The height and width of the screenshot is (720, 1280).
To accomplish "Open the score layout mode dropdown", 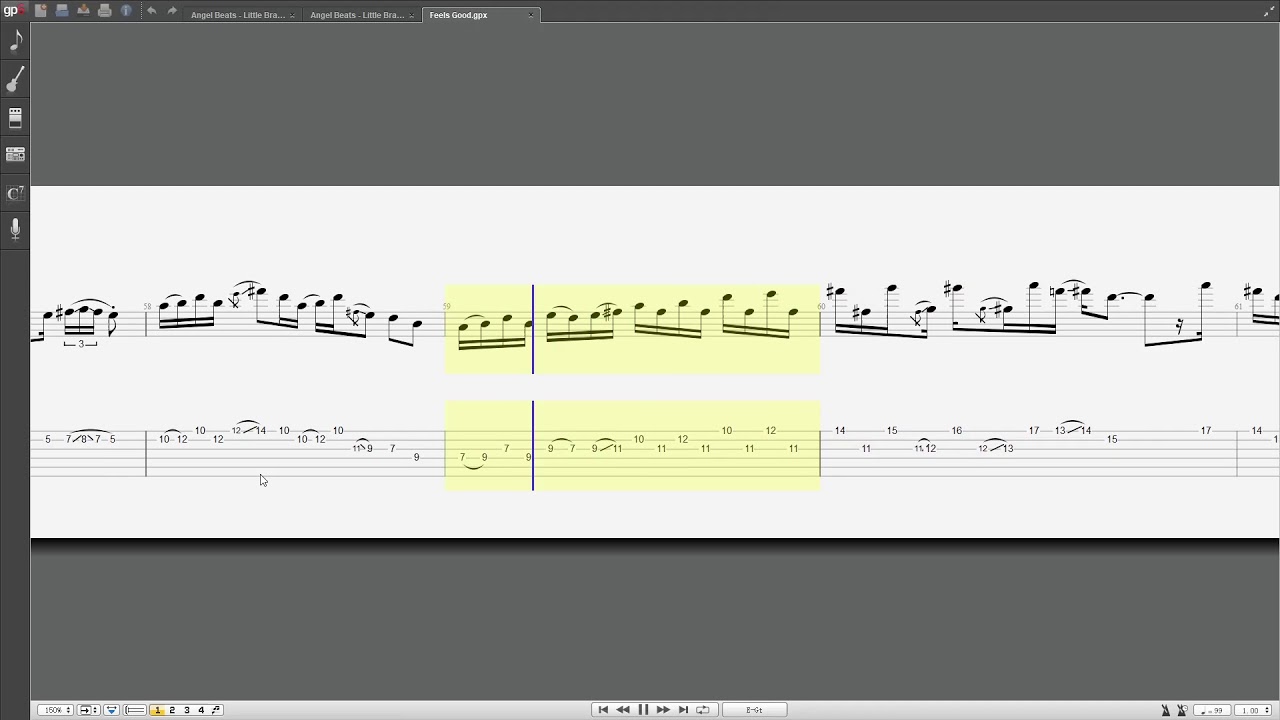I will coord(89,710).
